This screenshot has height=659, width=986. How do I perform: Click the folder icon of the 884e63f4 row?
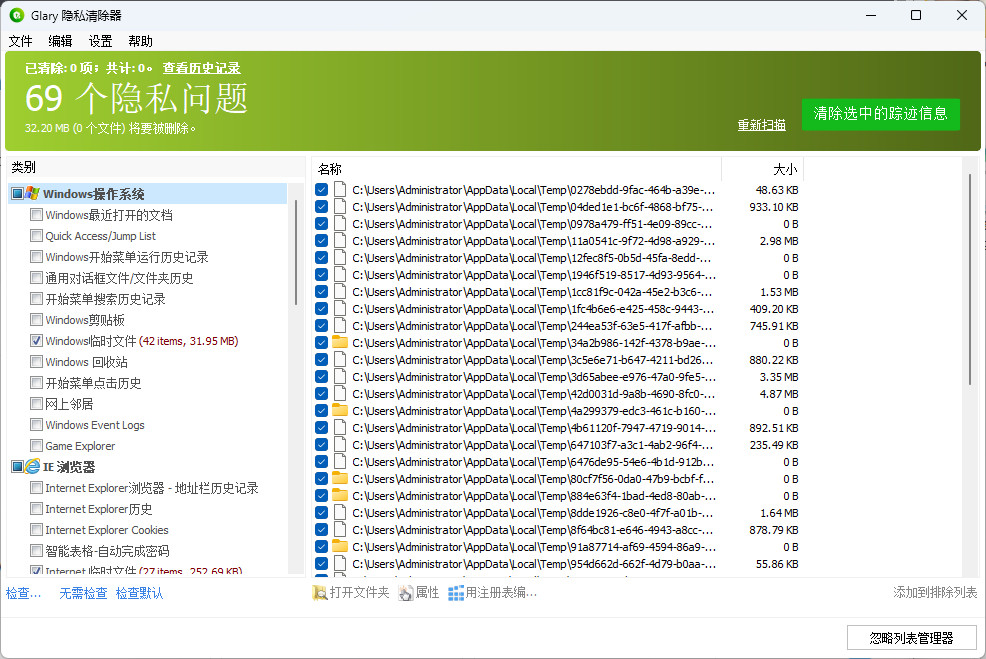pos(340,496)
